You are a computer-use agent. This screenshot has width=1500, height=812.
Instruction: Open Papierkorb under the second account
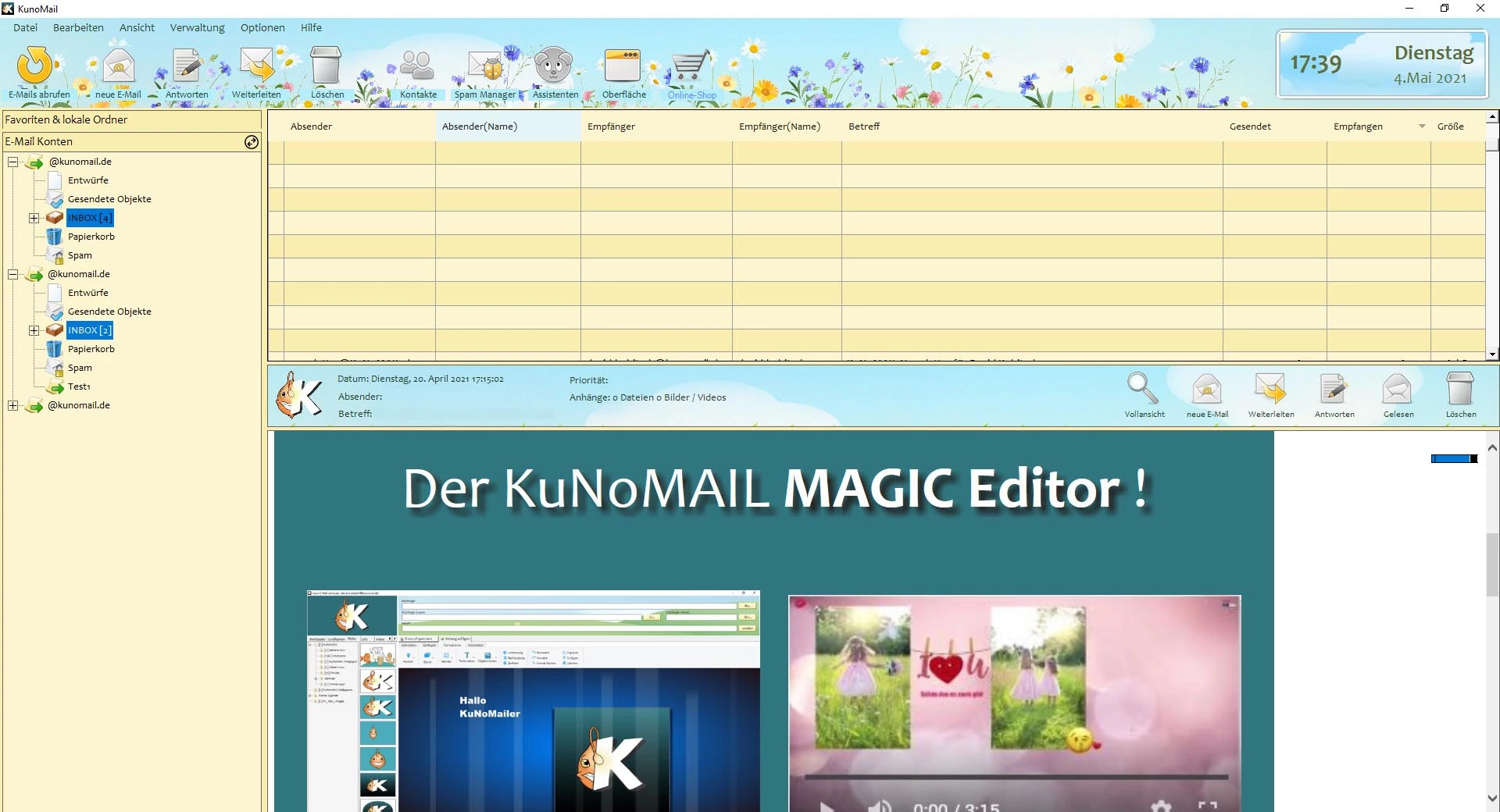click(91, 349)
